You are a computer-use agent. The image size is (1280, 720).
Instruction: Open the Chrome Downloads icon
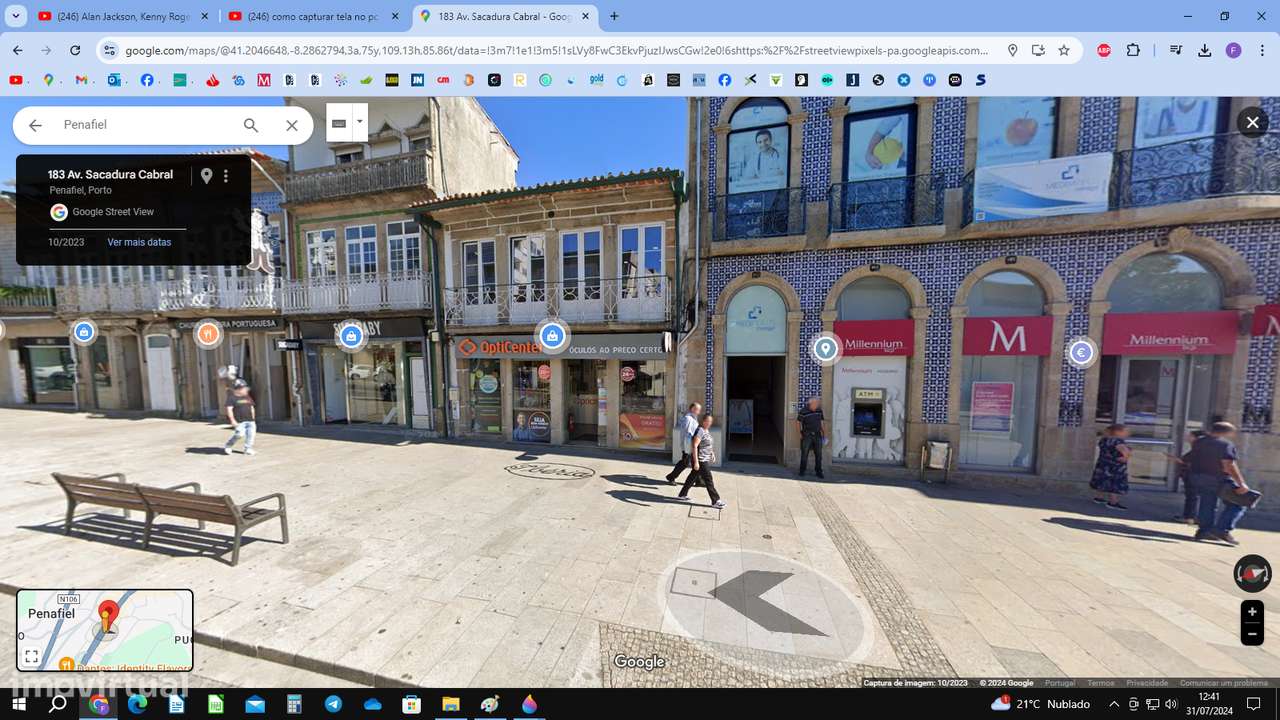click(x=1204, y=50)
